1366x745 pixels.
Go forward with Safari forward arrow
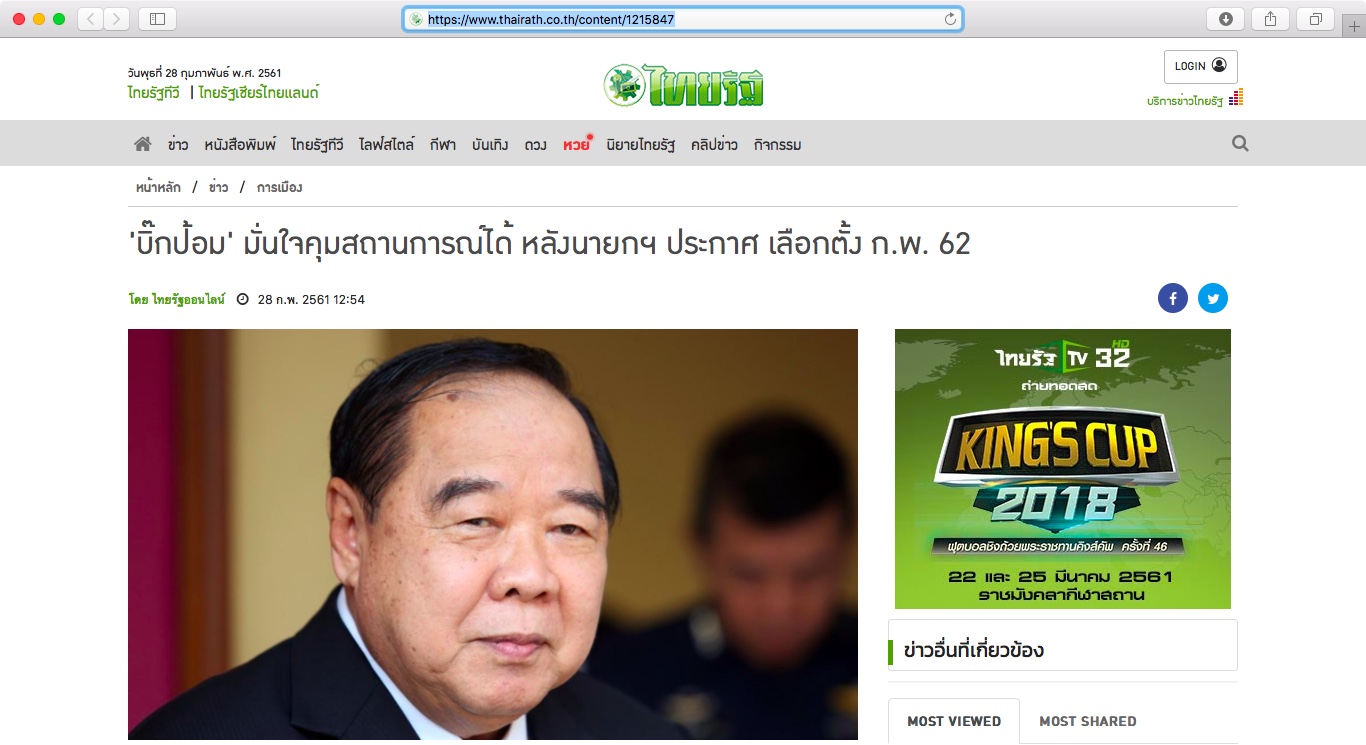pyautogui.click(x=117, y=19)
